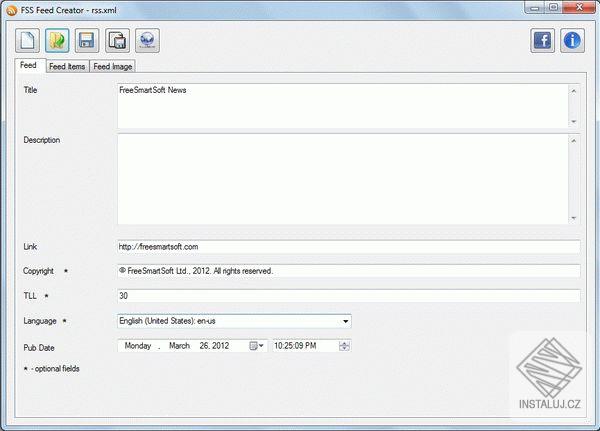600x431 pixels.
Task: Select 'Monday' in the Pub Date field
Action: (138, 346)
